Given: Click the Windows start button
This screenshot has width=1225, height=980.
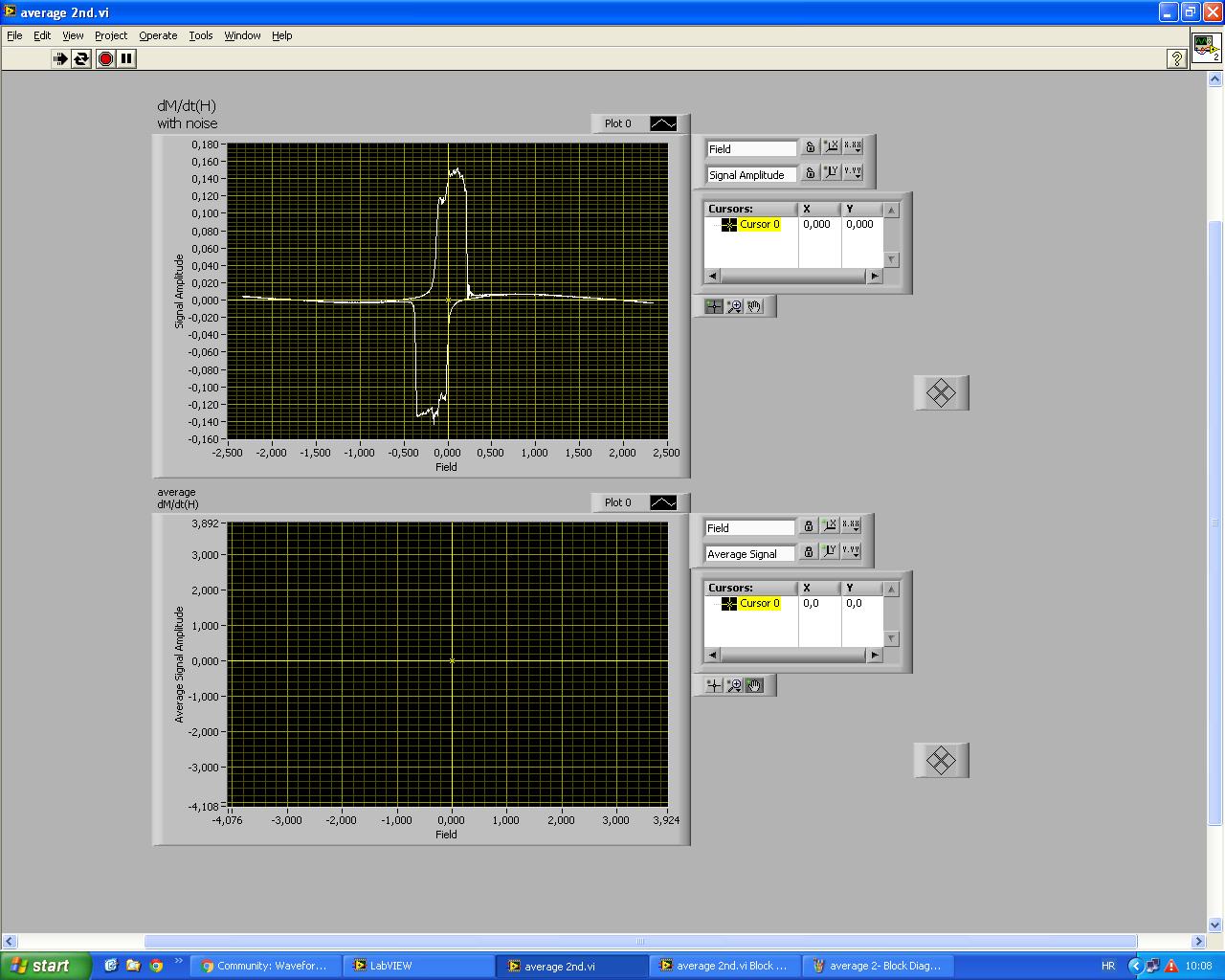Looking at the screenshot, I should tap(46, 966).
